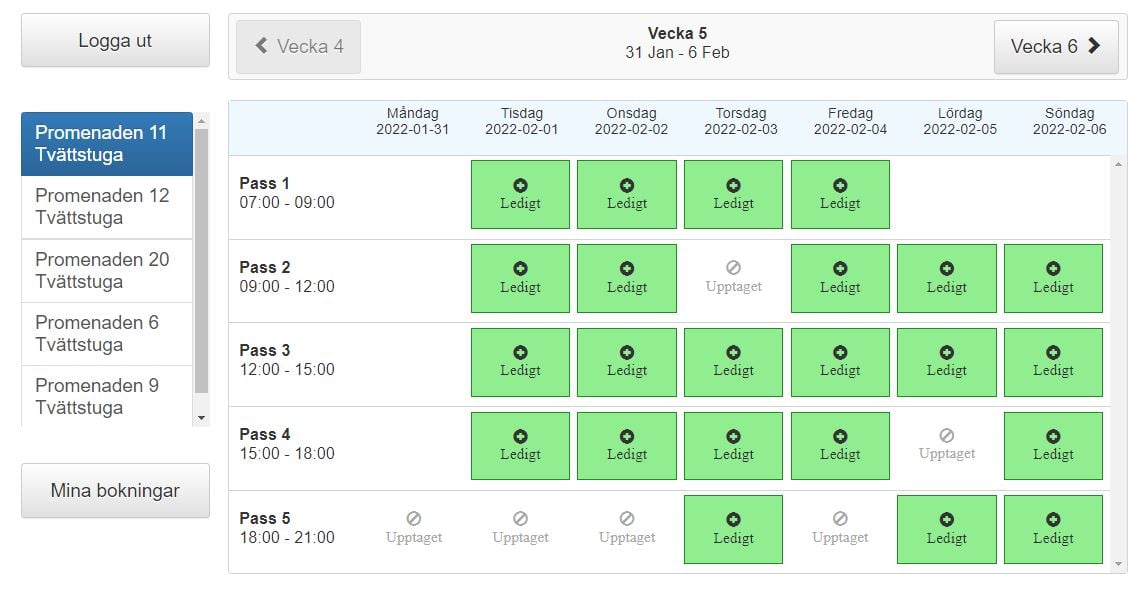Book the Friday Pass 1 Ledigt slot
Image resolution: width=1148 pixels, height=592 pixels.
pos(840,195)
